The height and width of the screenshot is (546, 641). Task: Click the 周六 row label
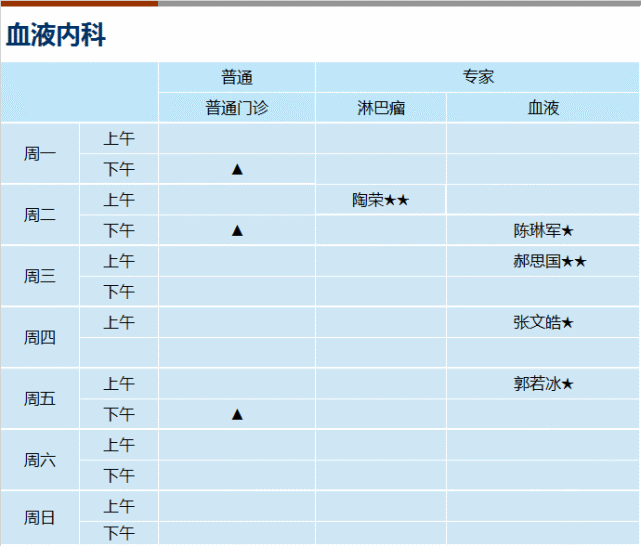(x=40, y=460)
